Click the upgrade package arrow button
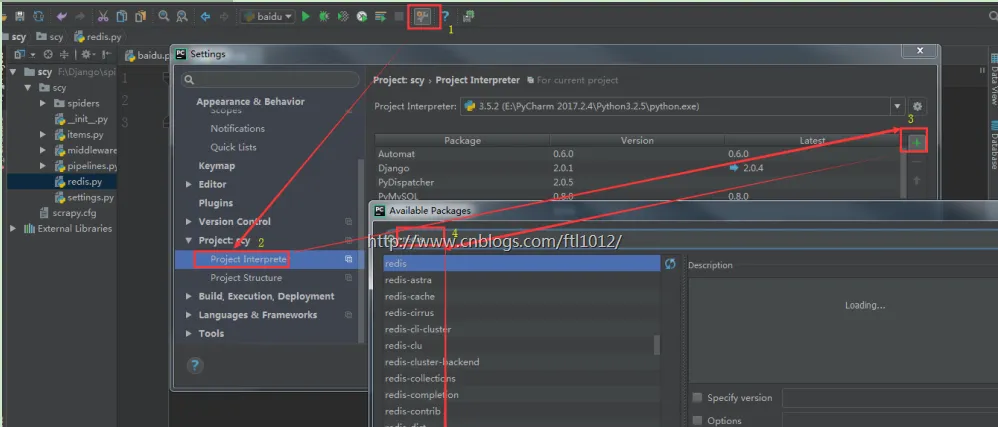The width and height of the screenshot is (998, 427). pos(917,181)
